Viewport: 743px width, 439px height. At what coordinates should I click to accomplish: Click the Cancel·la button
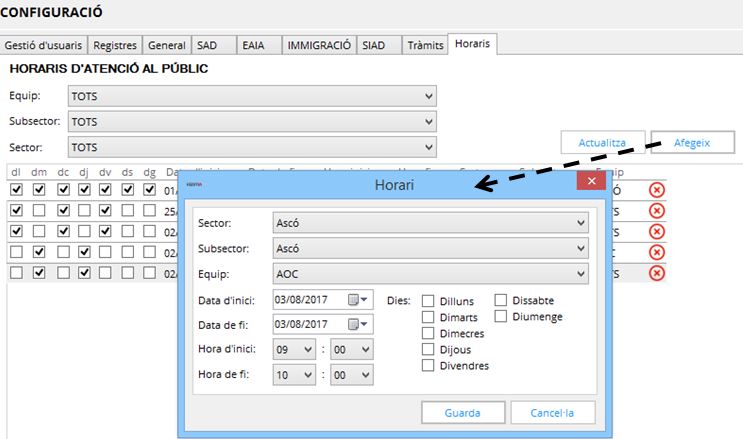(x=553, y=413)
